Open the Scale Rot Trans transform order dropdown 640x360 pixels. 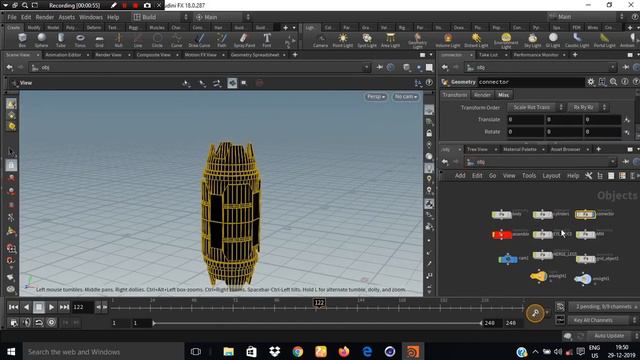(x=536, y=107)
